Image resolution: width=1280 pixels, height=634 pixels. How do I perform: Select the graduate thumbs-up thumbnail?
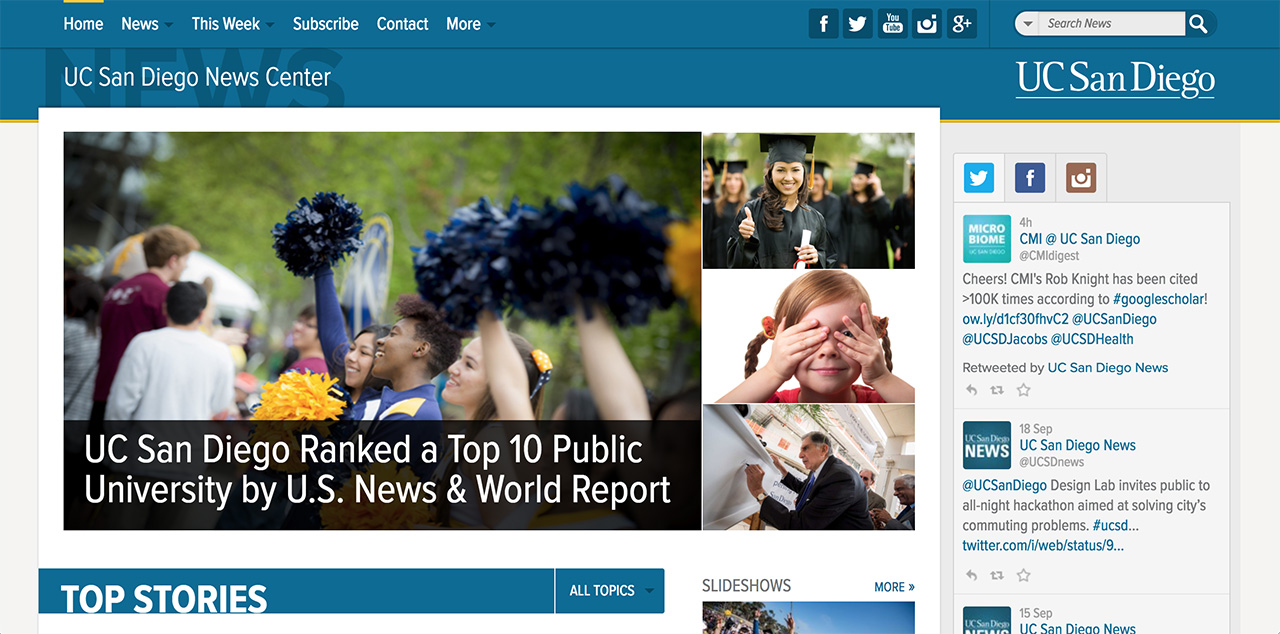(x=809, y=201)
